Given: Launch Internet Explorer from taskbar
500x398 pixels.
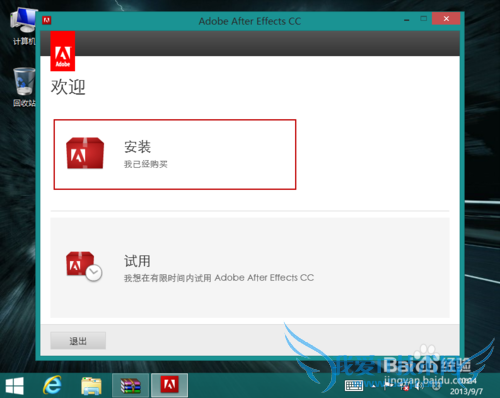Looking at the screenshot, I should click(x=52, y=386).
